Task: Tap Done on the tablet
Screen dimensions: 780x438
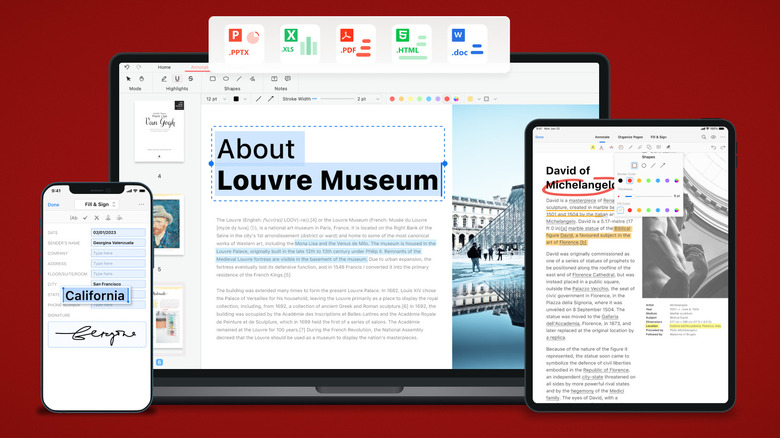Action: tap(539, 137)
